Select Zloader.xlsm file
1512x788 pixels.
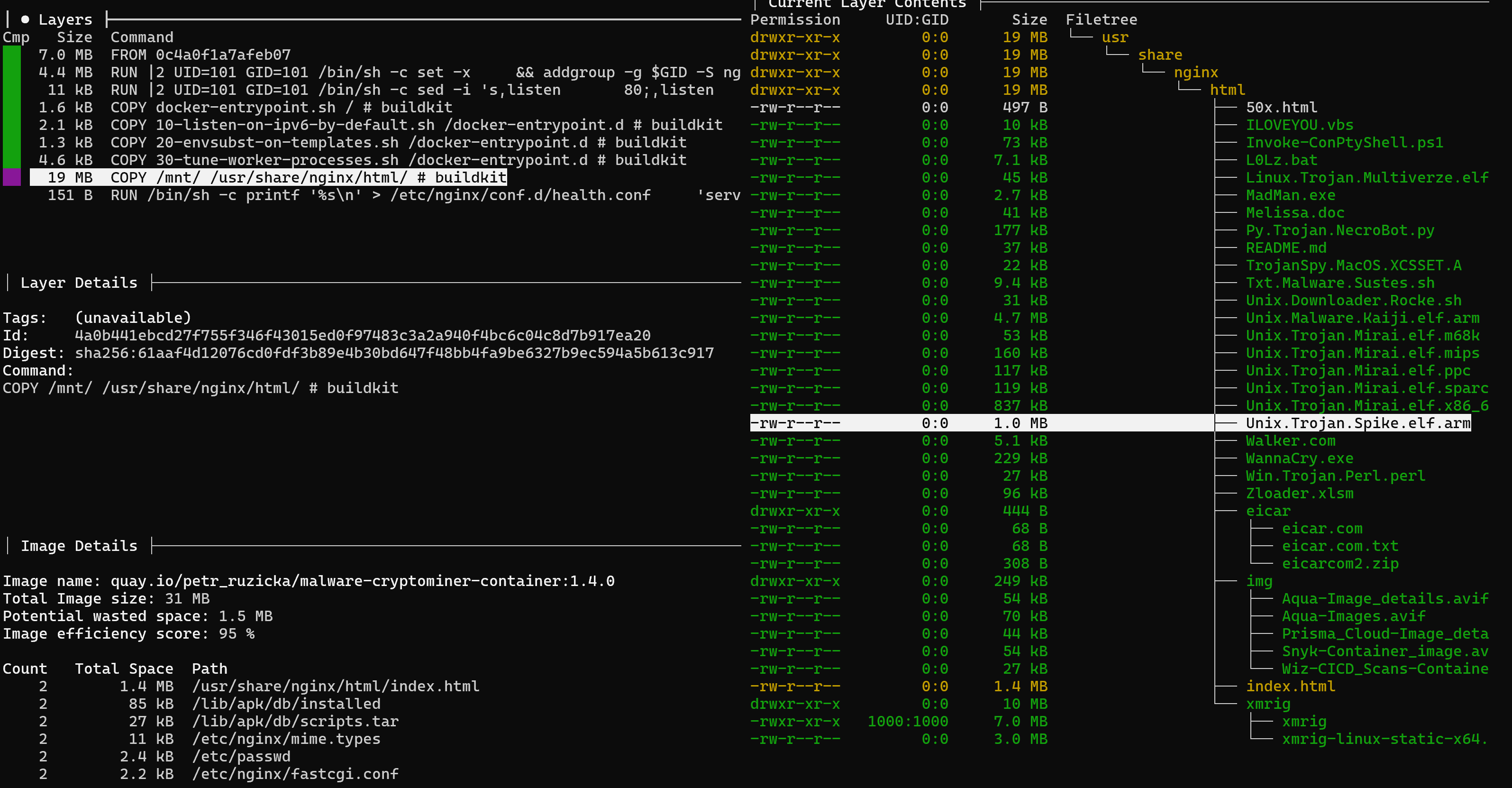(x=1300, y=493)
